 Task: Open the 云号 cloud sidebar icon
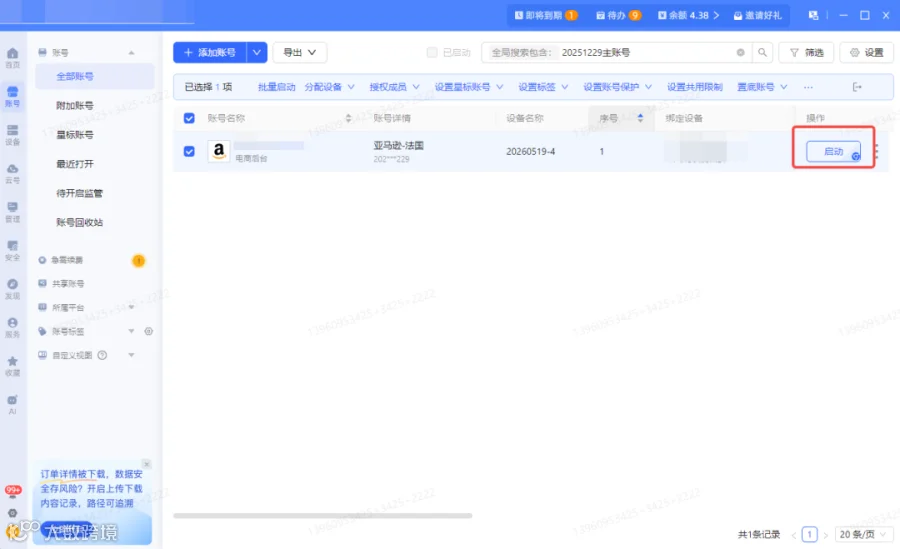pos(13,173)
